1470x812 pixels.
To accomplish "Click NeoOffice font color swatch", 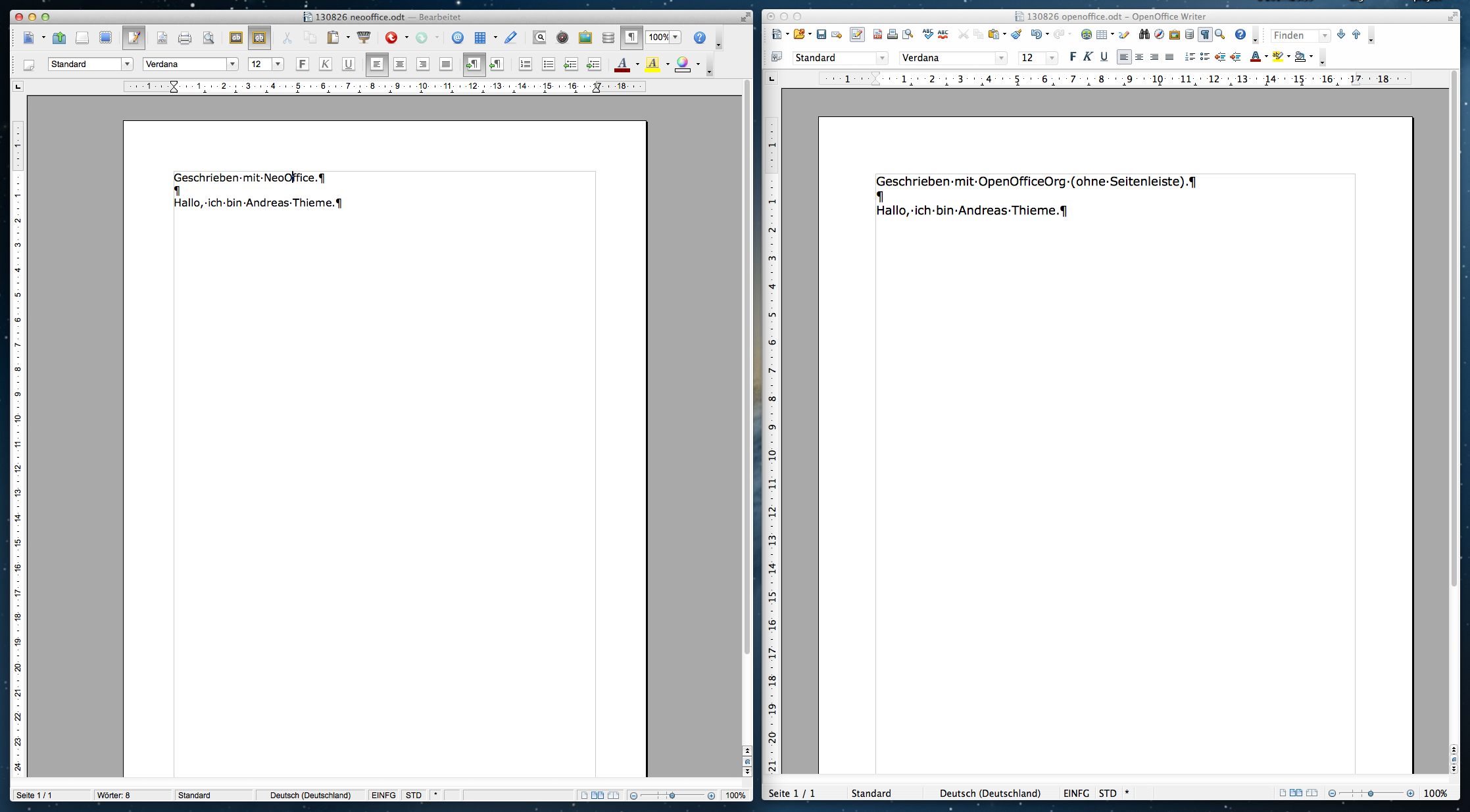I will (x=622, y=64).
